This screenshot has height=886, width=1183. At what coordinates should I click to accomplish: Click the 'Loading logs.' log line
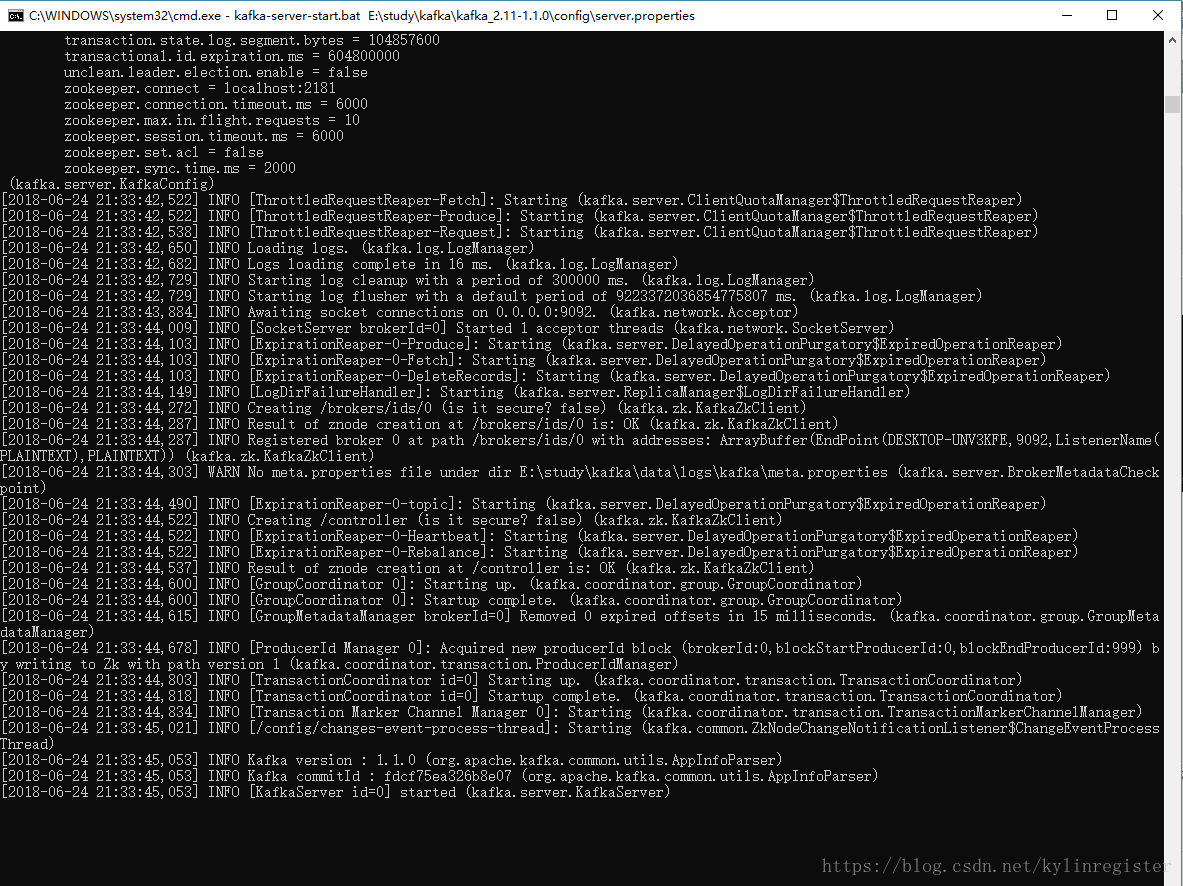(268, 248)
